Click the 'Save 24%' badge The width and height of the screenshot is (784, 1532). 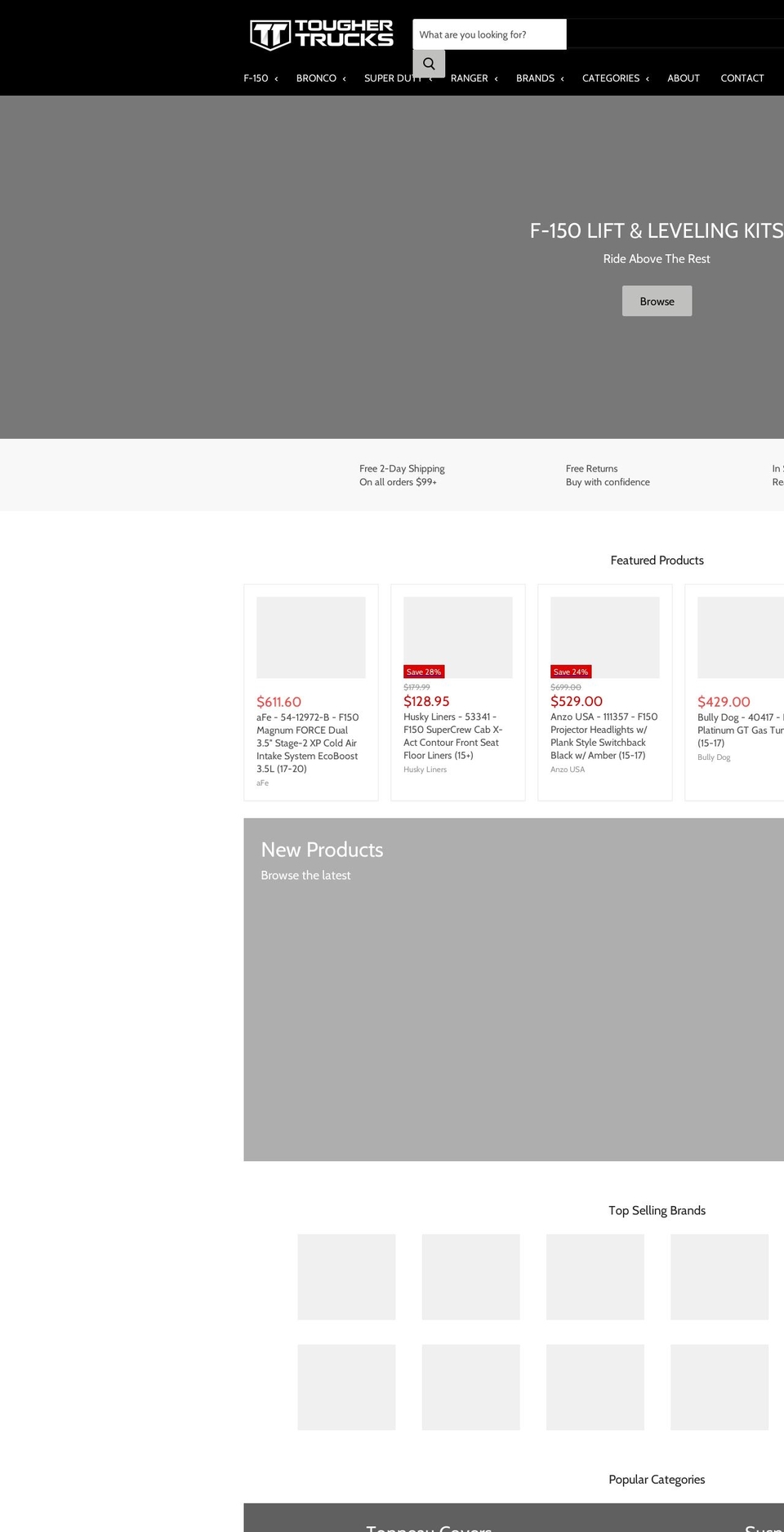[571, 672]
